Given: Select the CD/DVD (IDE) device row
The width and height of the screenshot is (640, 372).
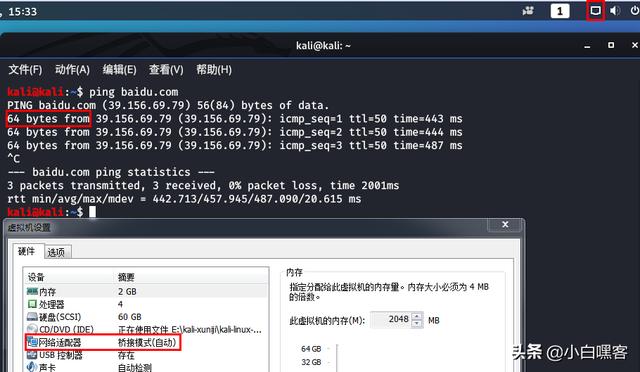Looking at the screenshot, I should pyautogui.click(x=147, y=330).
